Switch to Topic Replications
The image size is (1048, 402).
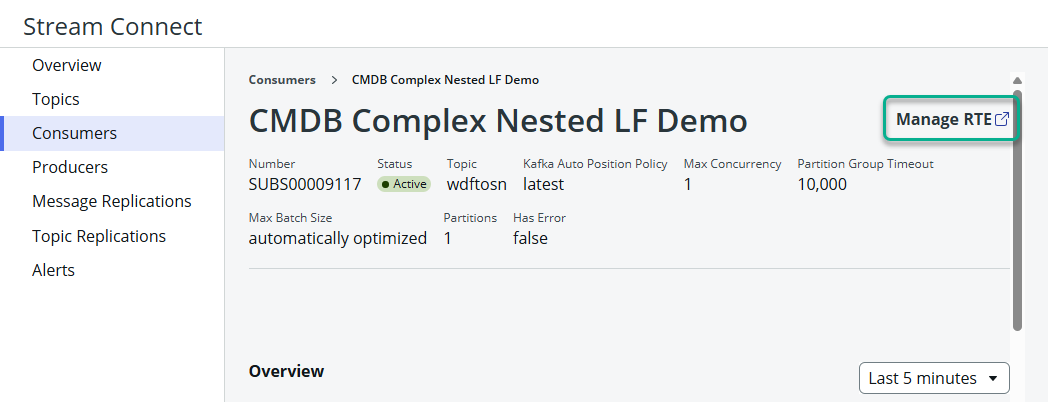click(99, 236)
